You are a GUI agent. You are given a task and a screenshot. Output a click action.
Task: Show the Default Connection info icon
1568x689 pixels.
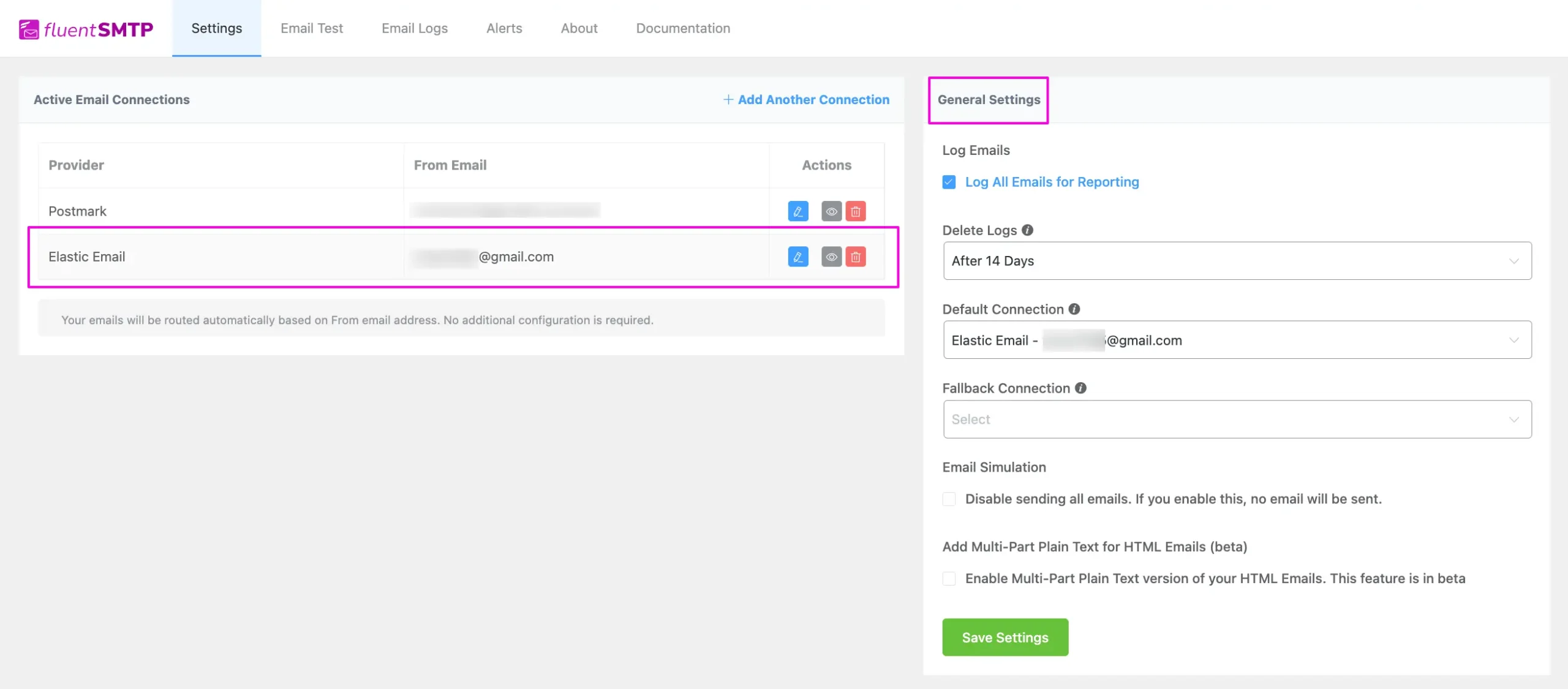click(x=1074, y=309)
